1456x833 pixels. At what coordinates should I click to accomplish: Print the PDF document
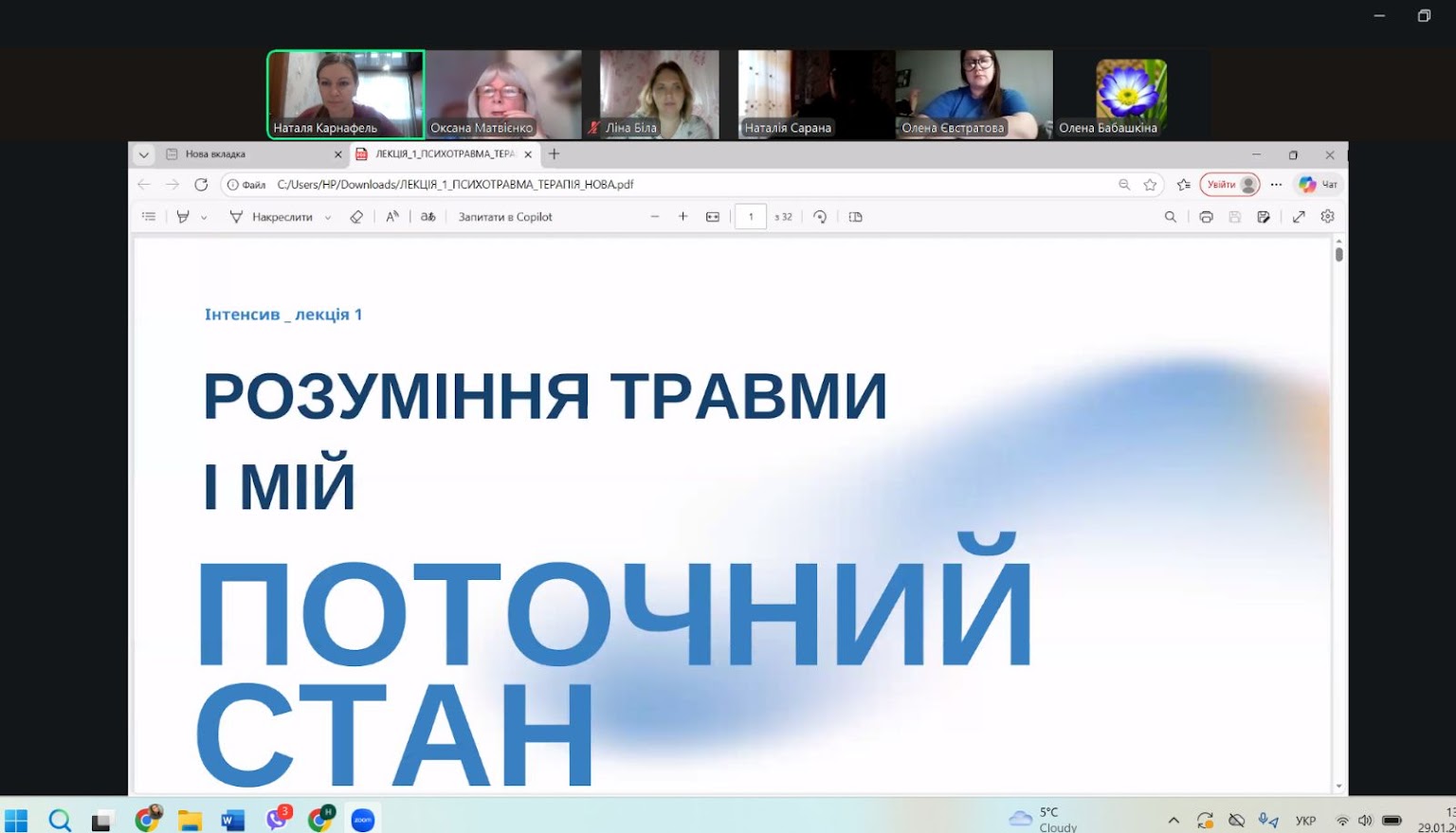pyautogui.click(x=1206, y=217)
